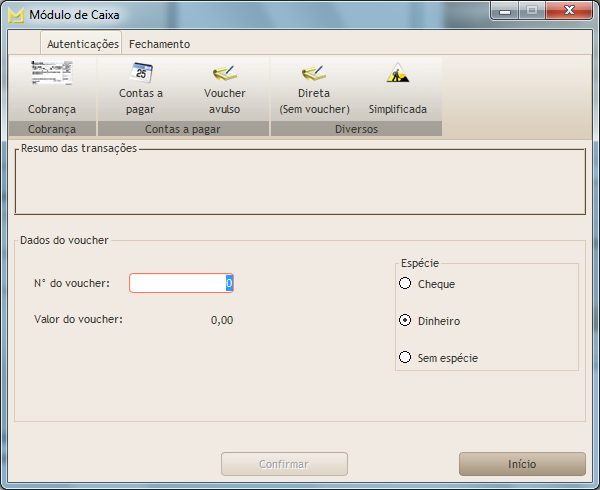Click the Contas a pagar calendar icon
Image resolution: width=600 pixels, height=490 pixels.
pyautogui.click(x=141, y=74)
